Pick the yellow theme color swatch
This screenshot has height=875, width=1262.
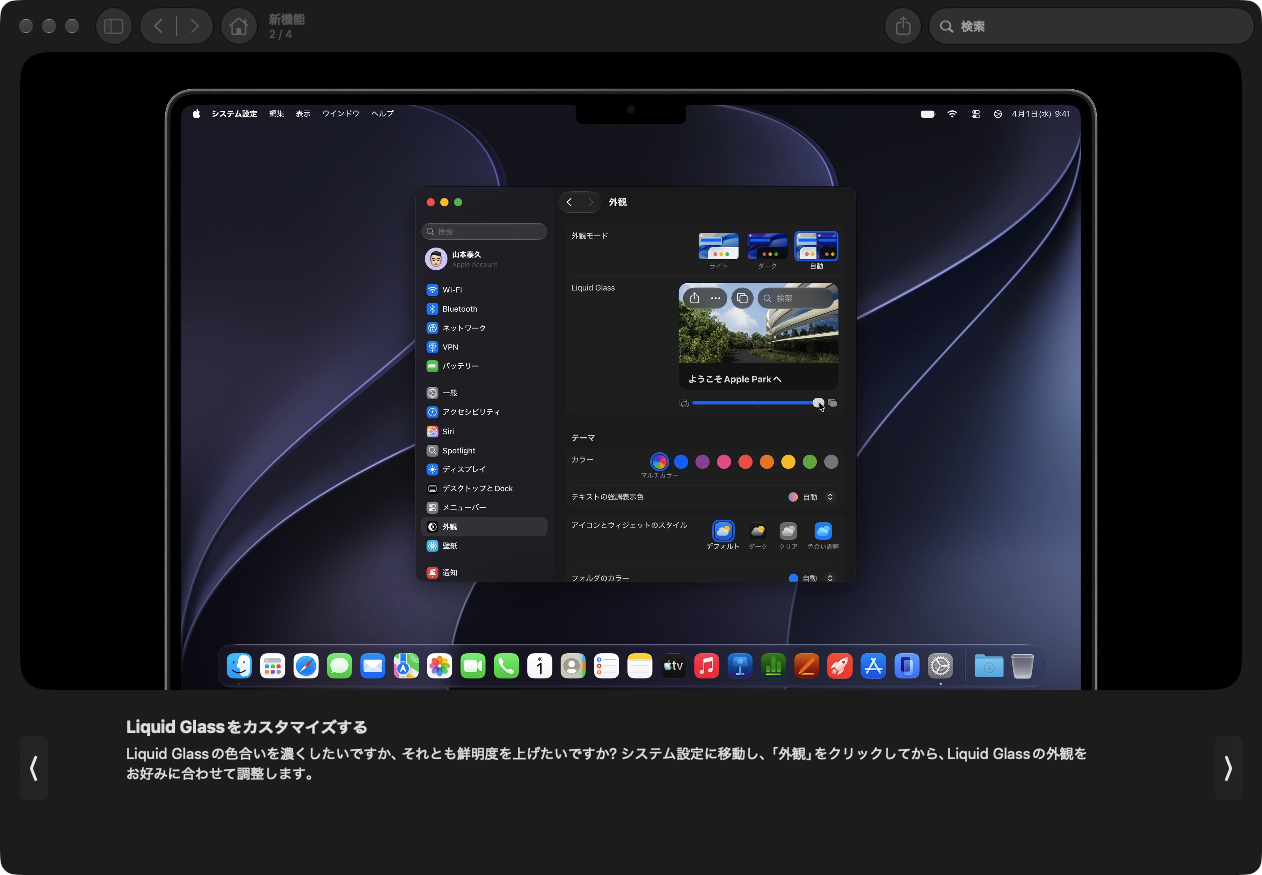tap(788, 462)
